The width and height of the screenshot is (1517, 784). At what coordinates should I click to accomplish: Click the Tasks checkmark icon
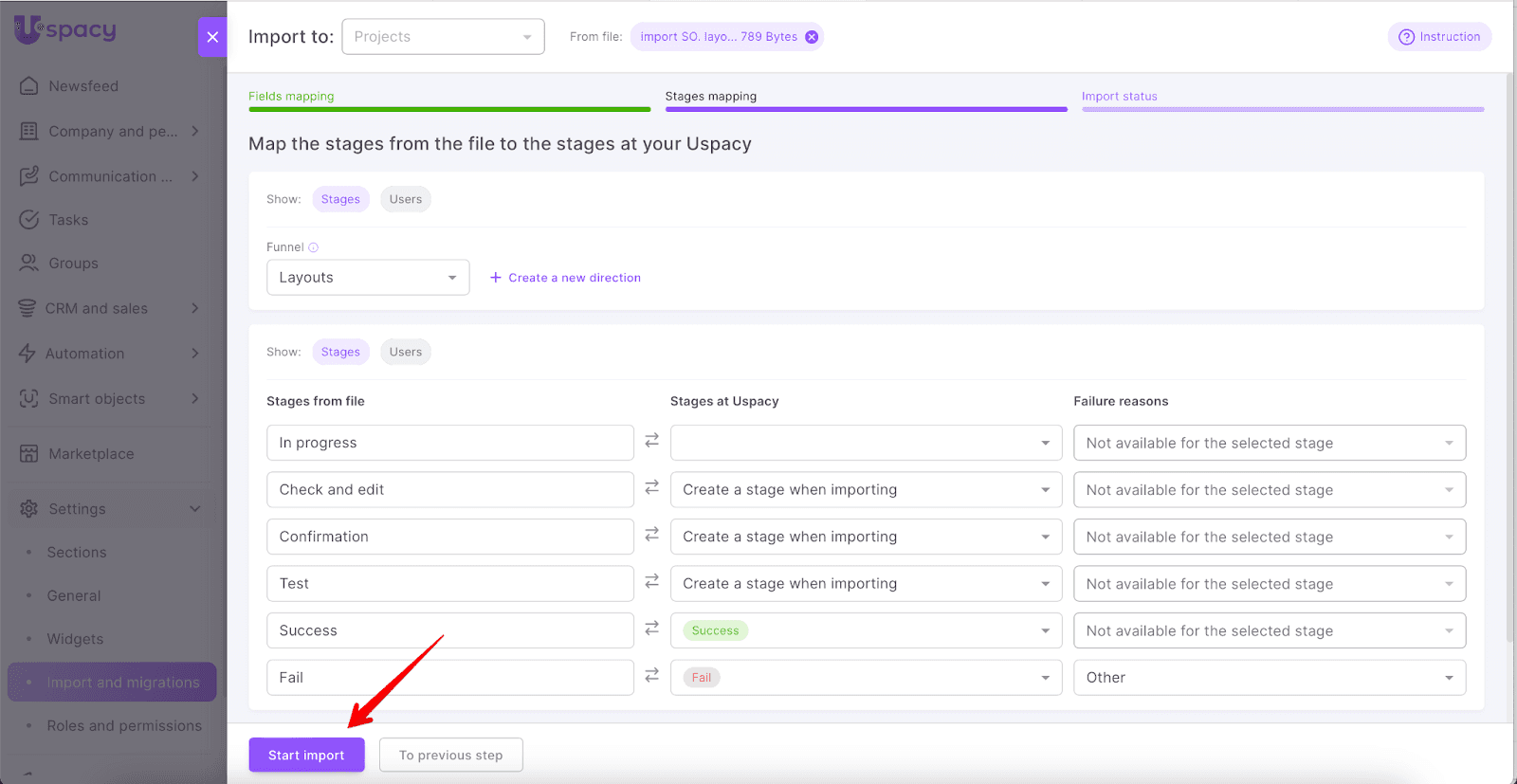(29, 220)
